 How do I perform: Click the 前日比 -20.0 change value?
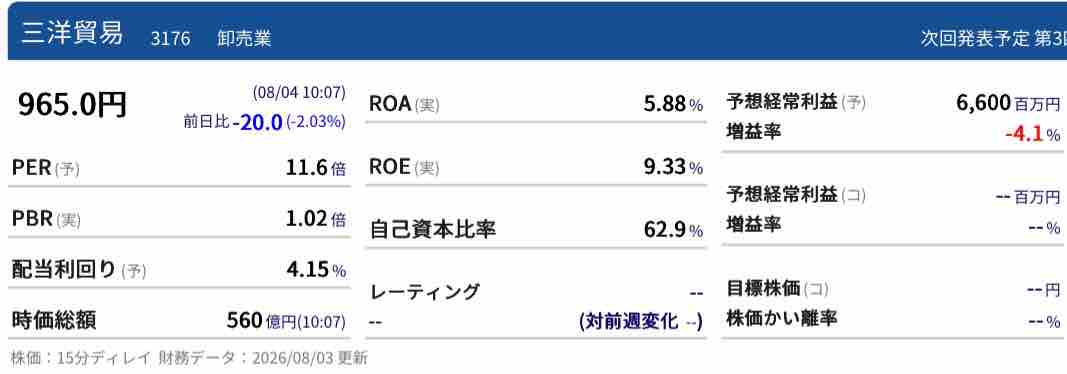click(257, 122)
